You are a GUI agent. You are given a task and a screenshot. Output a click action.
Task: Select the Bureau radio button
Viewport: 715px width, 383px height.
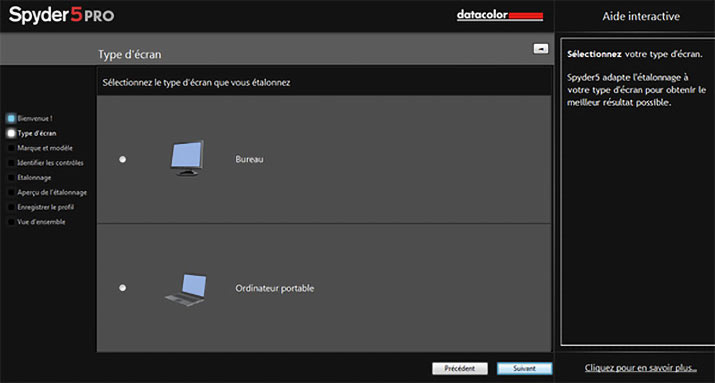(122, 160)
